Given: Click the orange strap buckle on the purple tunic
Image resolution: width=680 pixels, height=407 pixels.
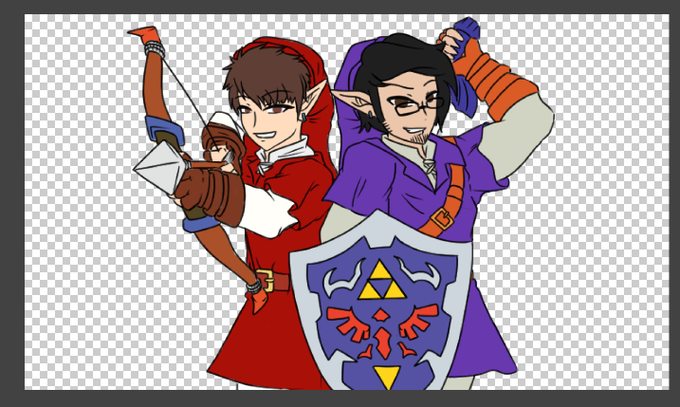Looking at the screenshot, I should (442, 219).
